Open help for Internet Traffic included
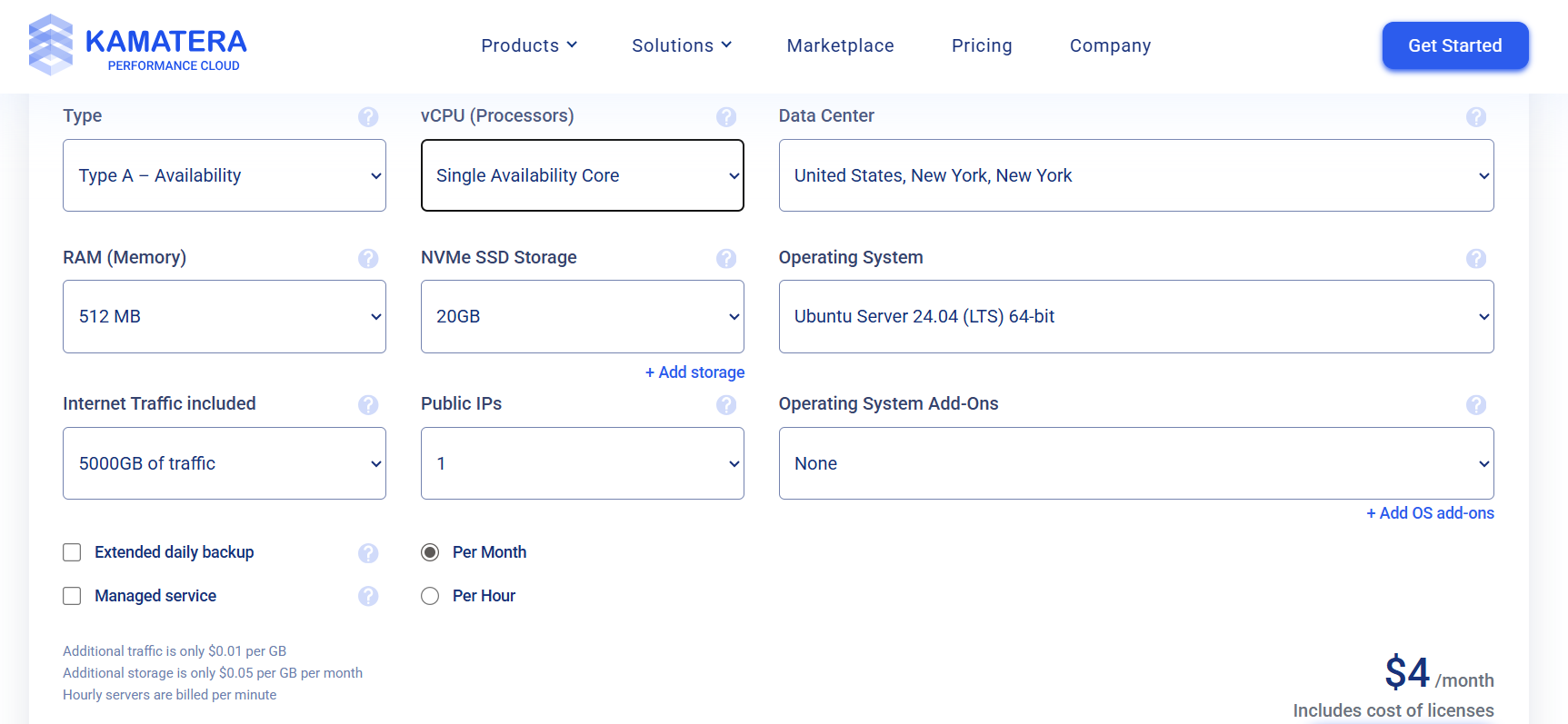The height and width of the screenshot is (724, 1568). [368, 404]
